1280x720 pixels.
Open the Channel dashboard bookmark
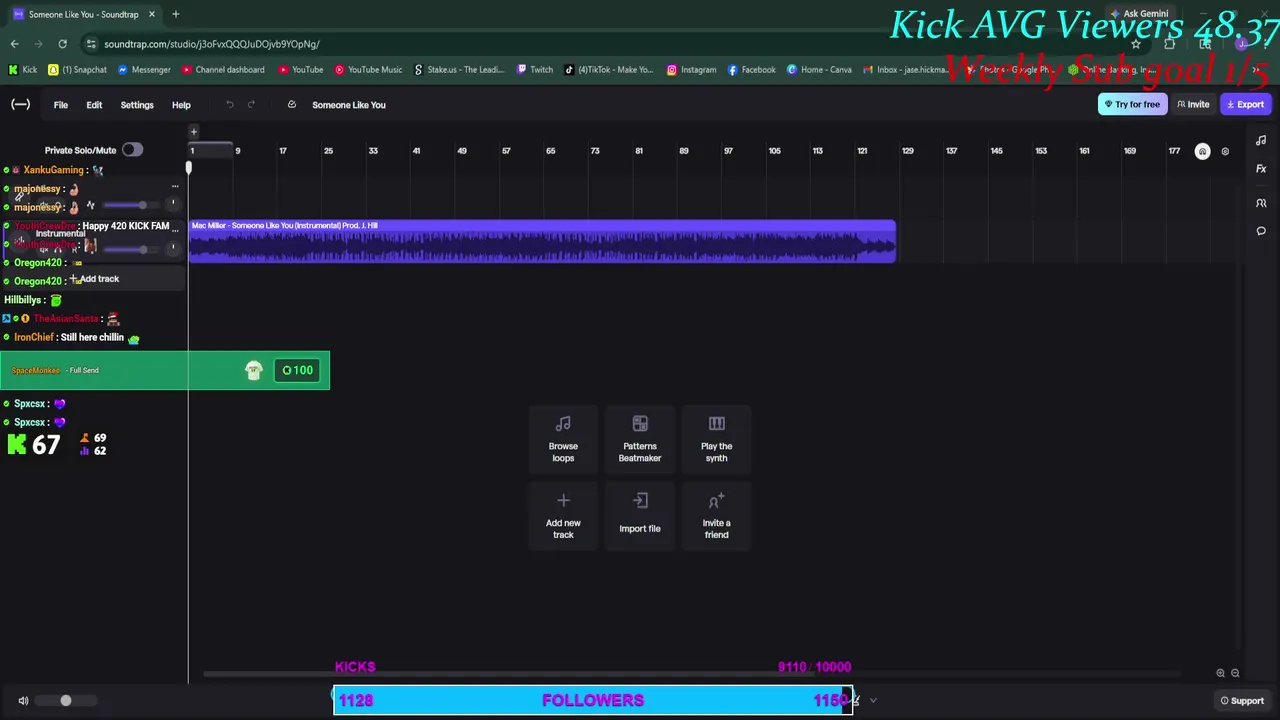tap(222, 70)
